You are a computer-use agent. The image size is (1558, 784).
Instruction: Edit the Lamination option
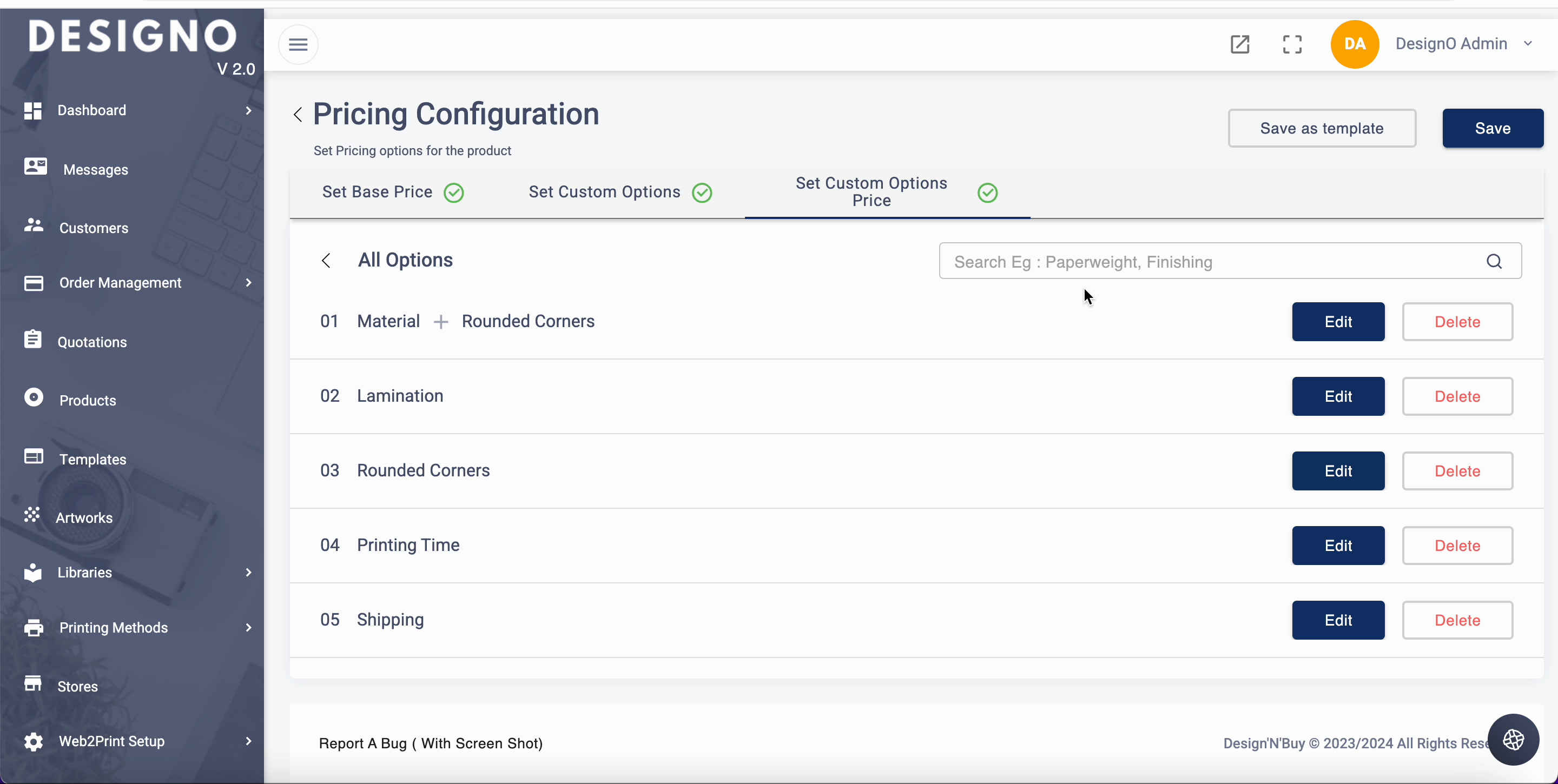(x=1338, y=396)
